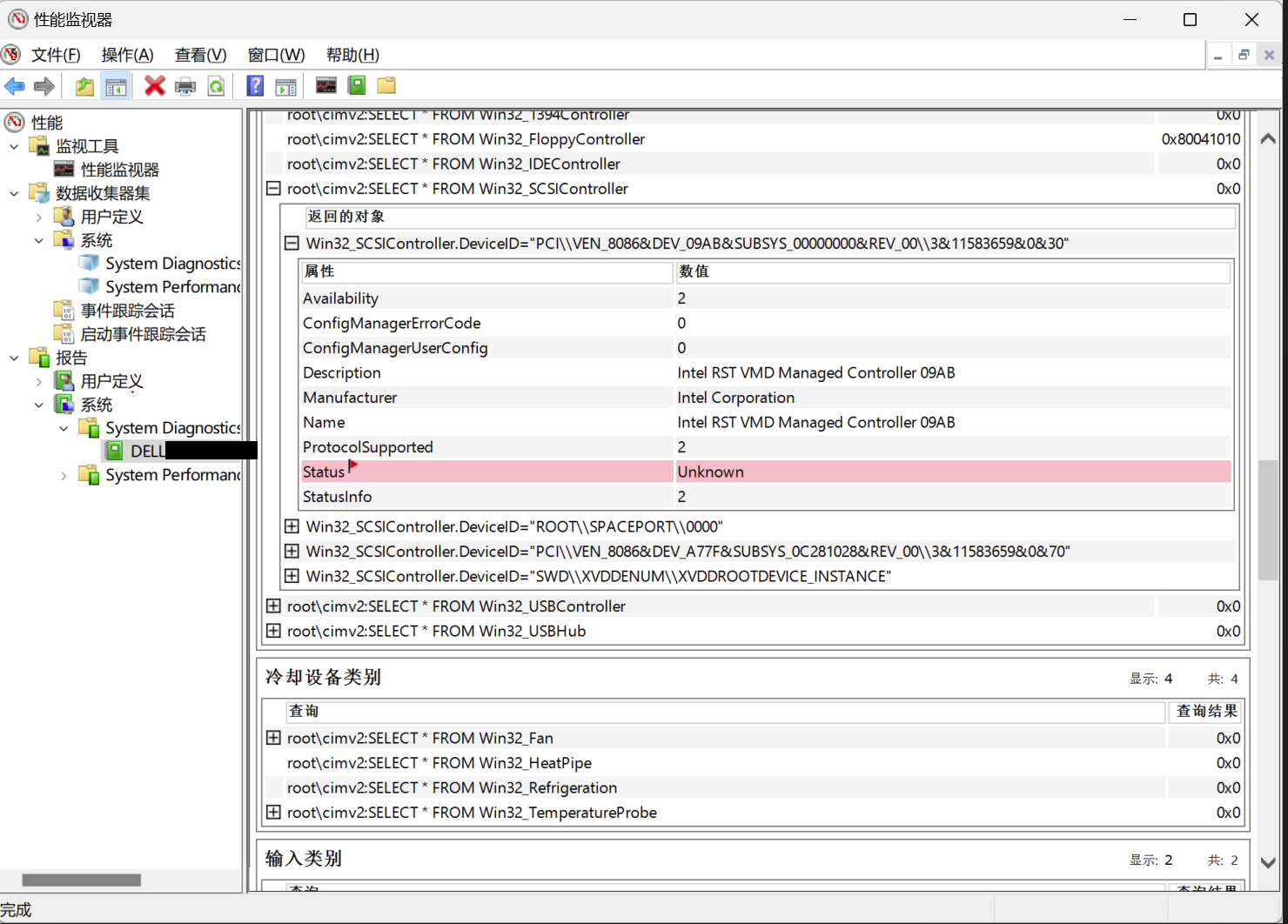Expand the Win32_USBController query row
Screen dimensions: 1288x924
point(273,606)
